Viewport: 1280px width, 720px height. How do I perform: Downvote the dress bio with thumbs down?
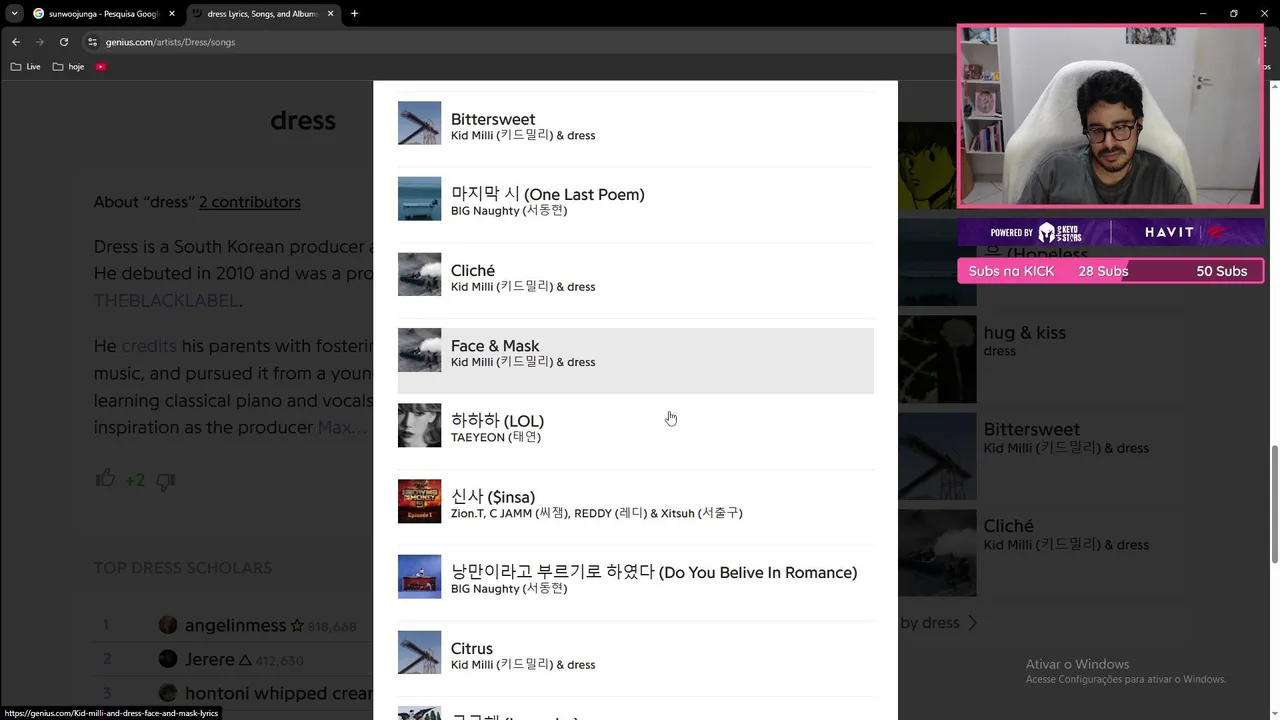(x=166, y=481)
